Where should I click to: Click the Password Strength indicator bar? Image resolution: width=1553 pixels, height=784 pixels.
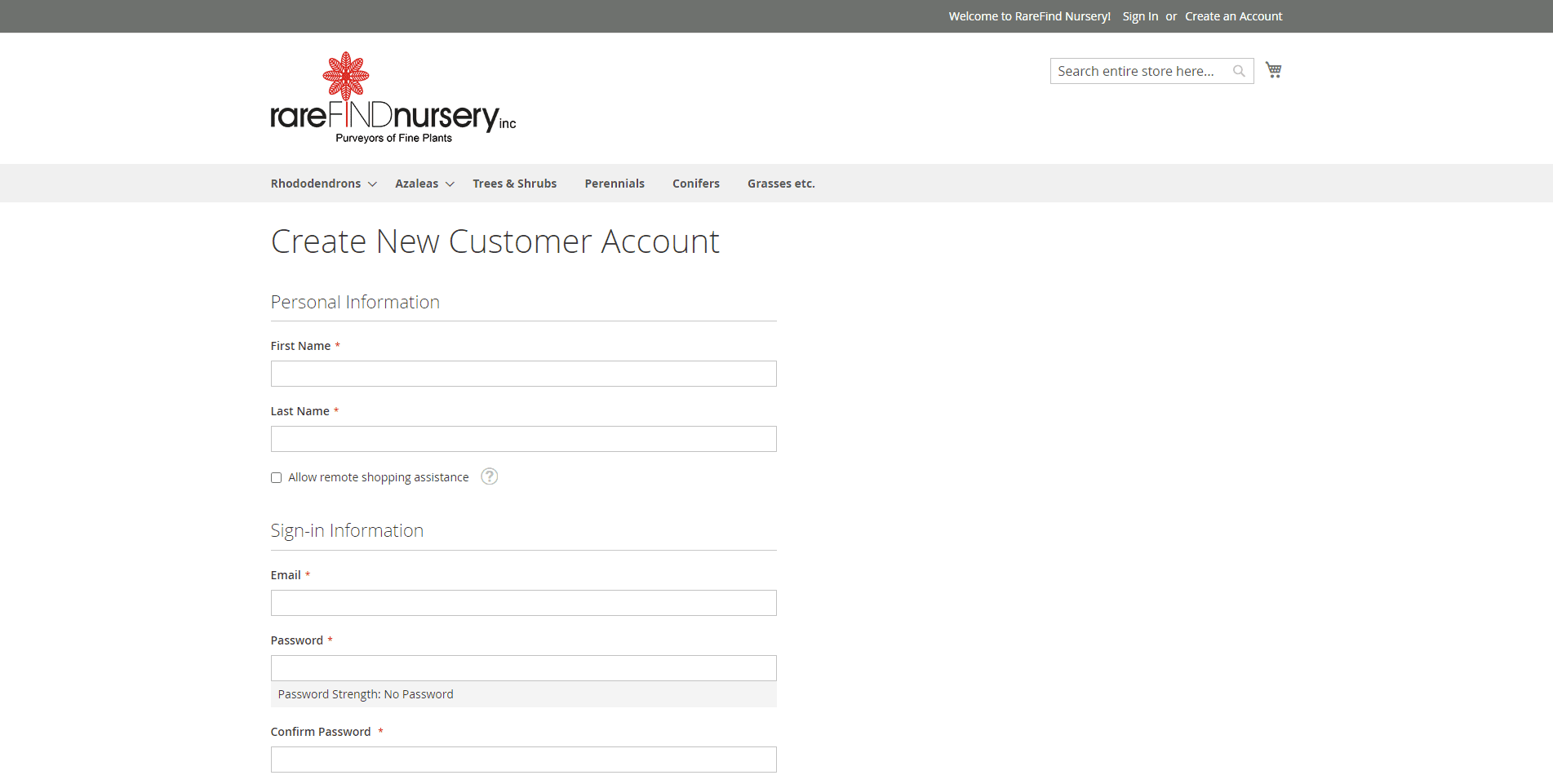click(523, 694)
